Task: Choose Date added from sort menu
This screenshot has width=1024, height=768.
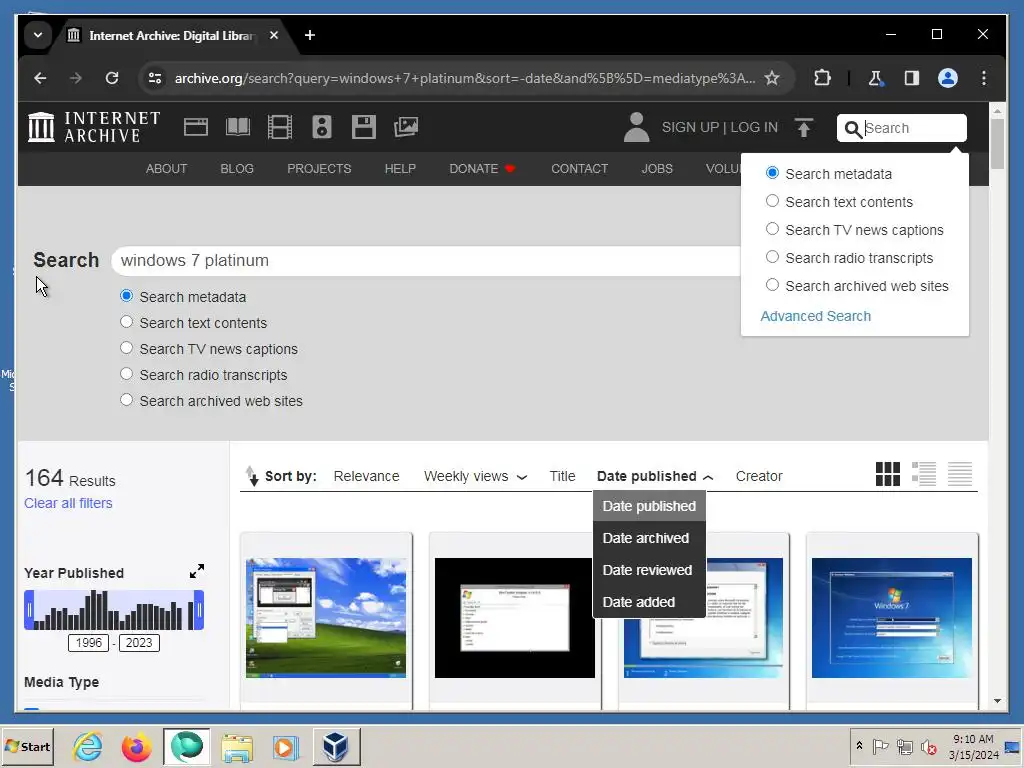Action: point(649,602)
